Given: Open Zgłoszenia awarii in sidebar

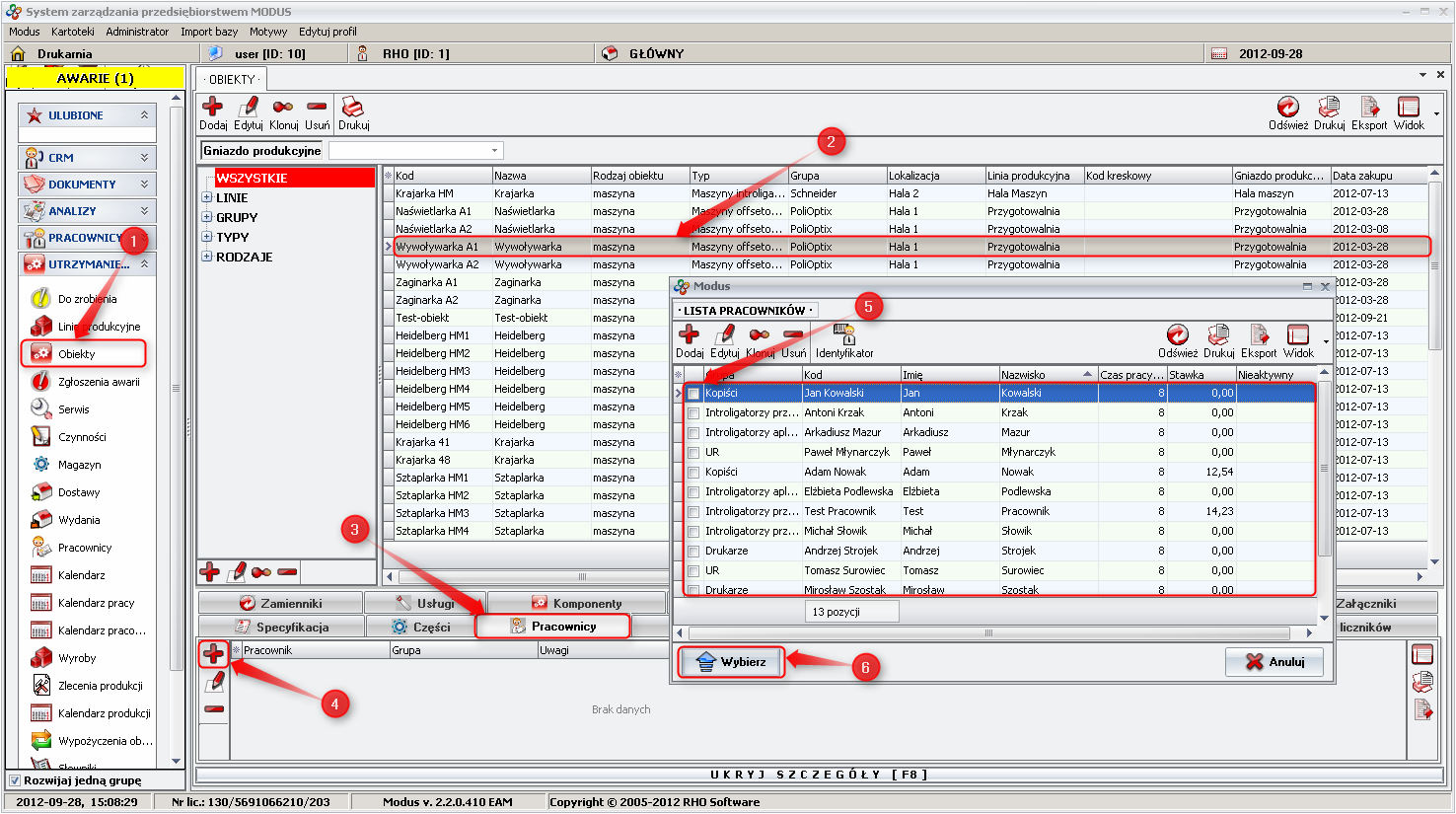Looking at the screenshot, I should point(98,382).
